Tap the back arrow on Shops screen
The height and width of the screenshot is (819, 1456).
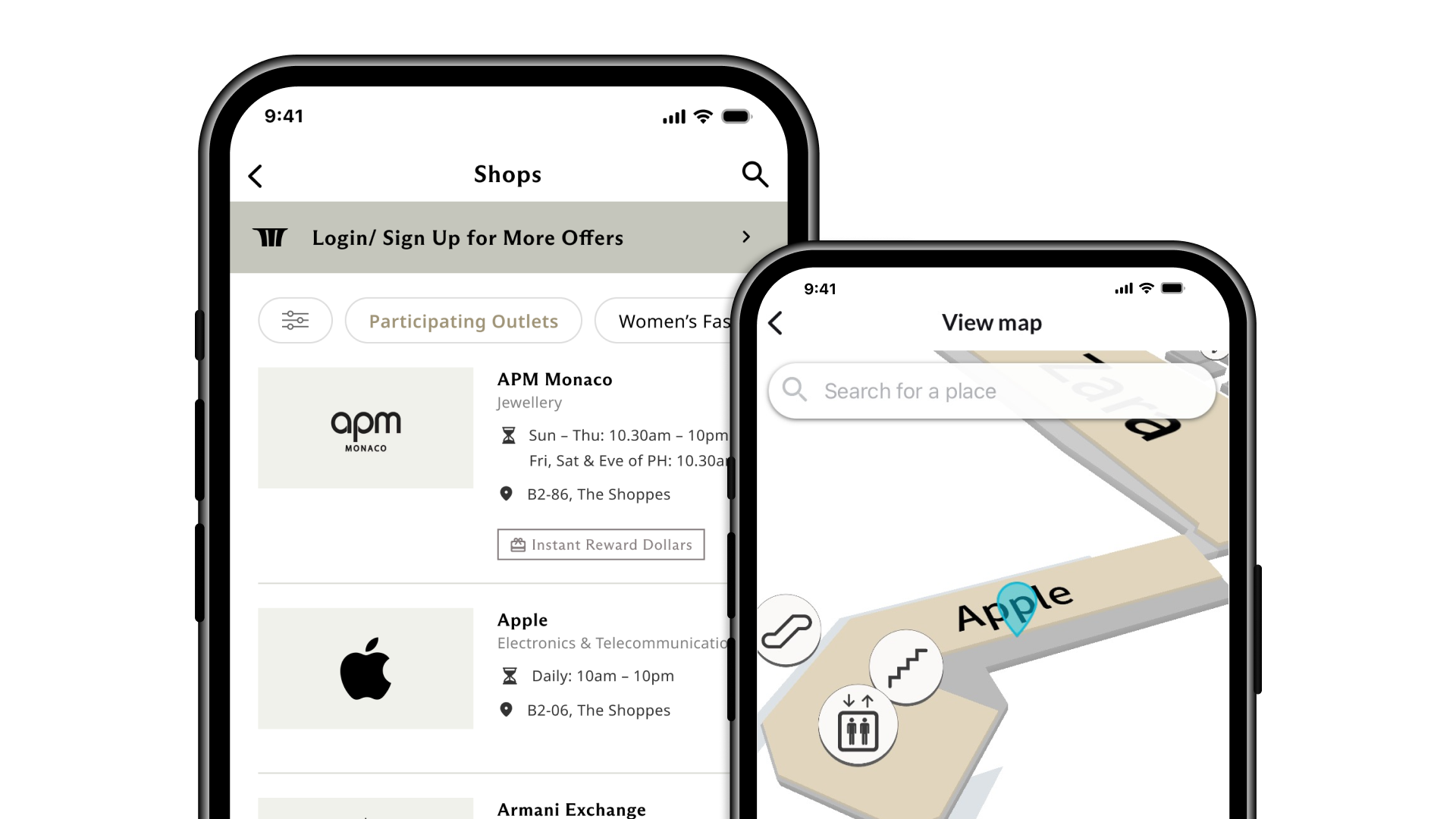256,175
